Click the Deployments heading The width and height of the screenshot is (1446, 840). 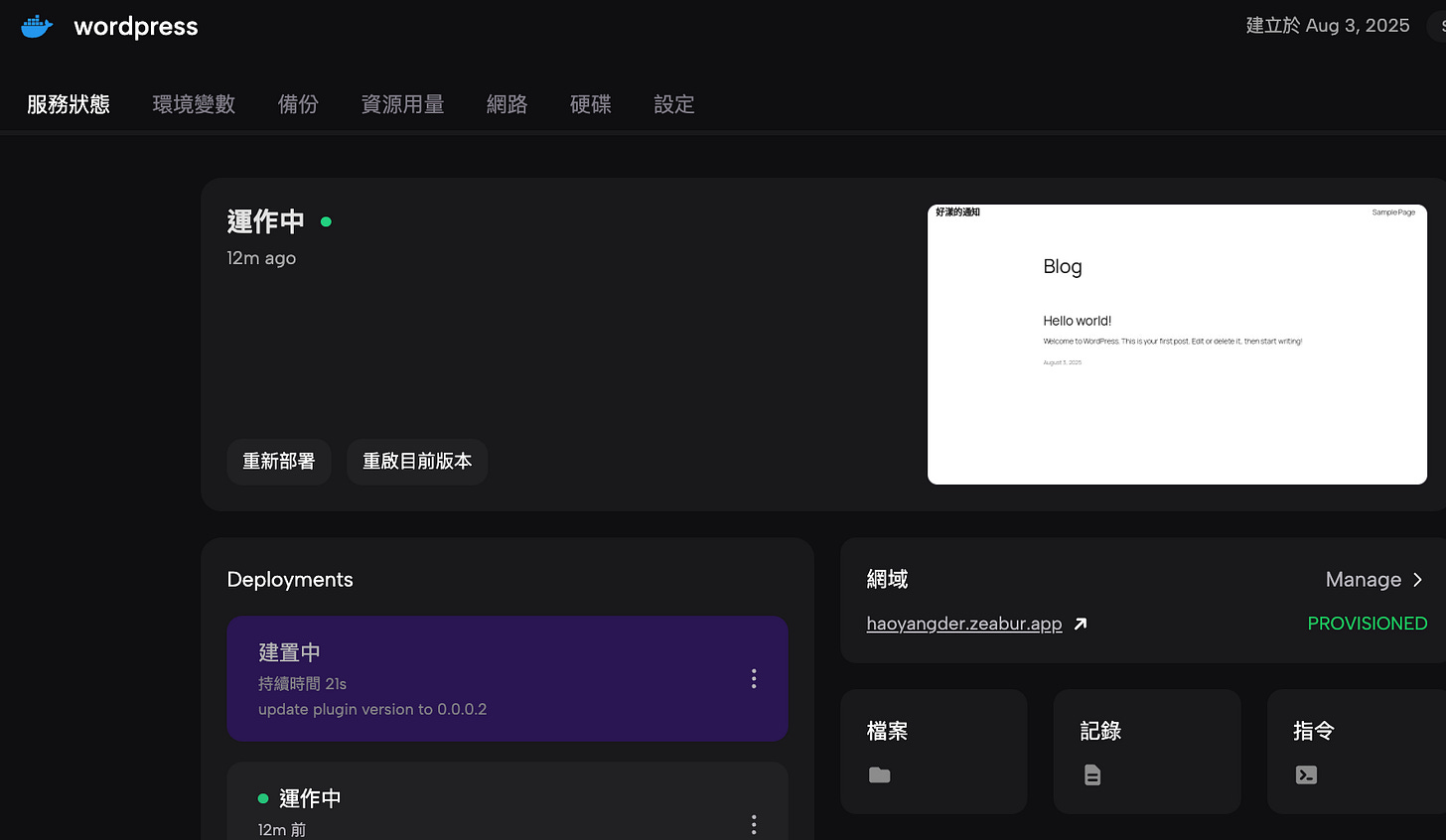(290, 579)
